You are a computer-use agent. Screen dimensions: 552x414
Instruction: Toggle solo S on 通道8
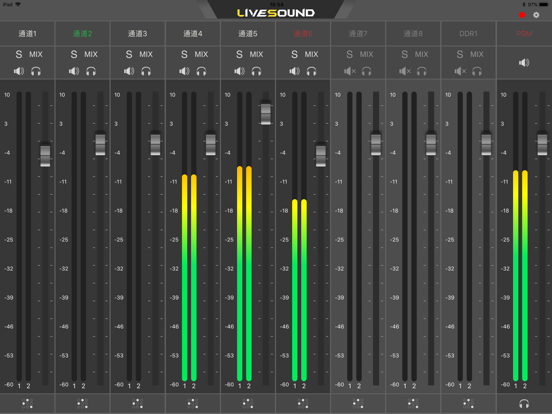pos(404,54)
